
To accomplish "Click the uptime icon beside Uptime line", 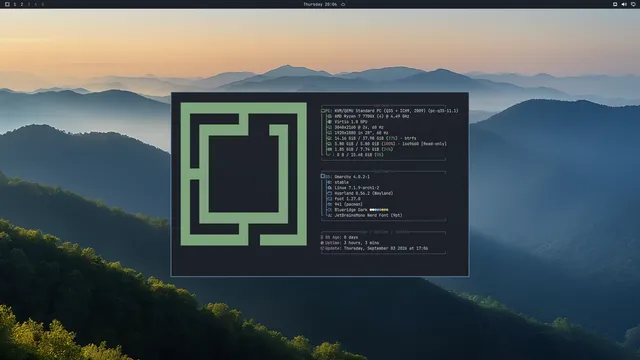I will [322, 243].
